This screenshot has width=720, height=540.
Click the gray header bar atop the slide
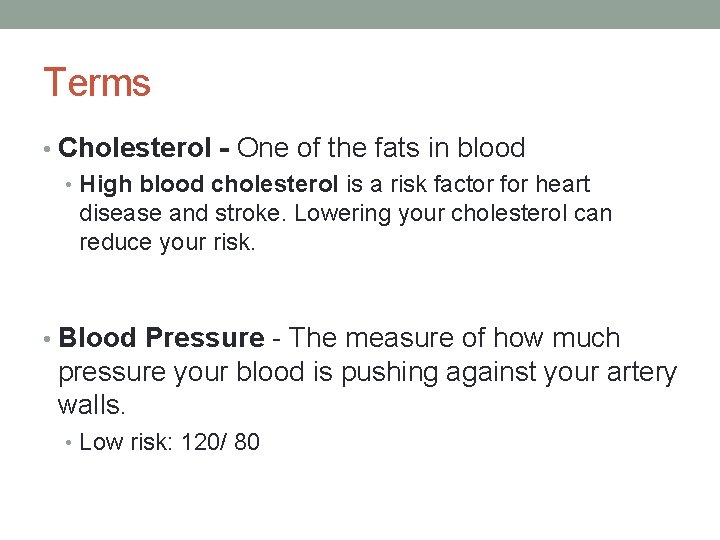(360, 14)
